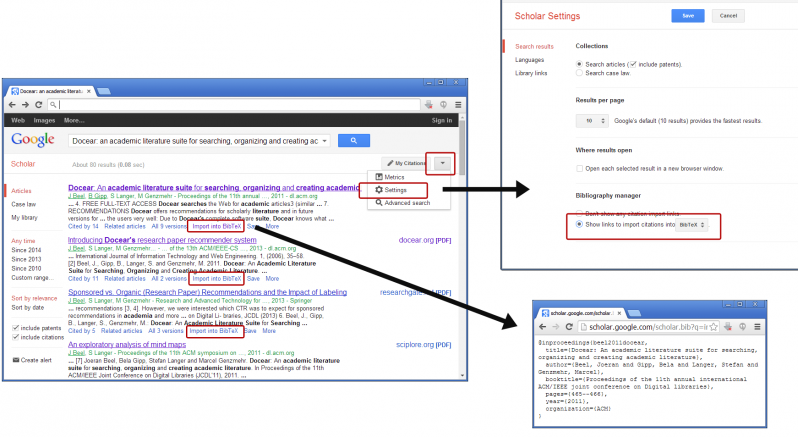798x437 pixels.
Task: Close the scholar.google.com browser tab
Action: click(x=619, y=313)
